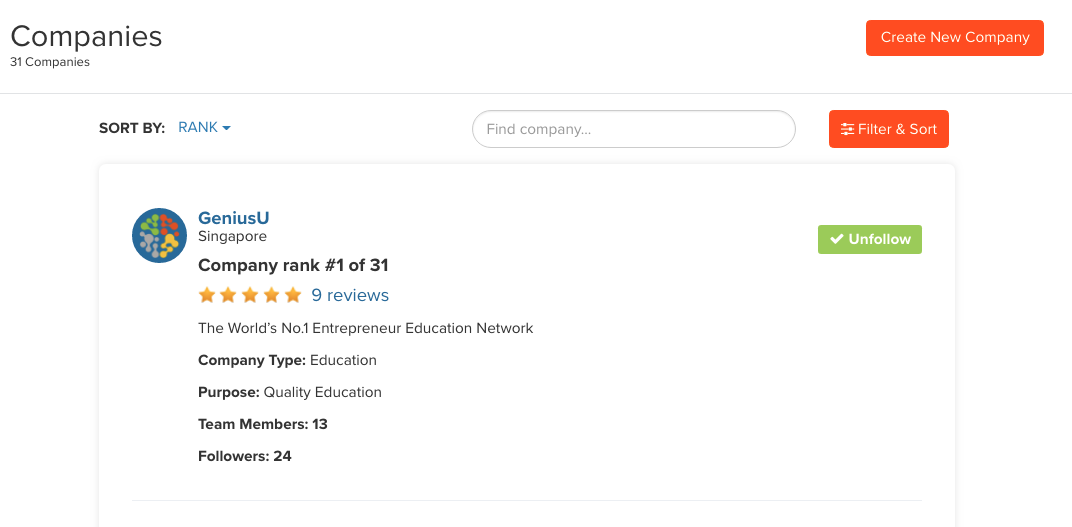
Task: Open the 9 reviews link
Action: point(350,295)
